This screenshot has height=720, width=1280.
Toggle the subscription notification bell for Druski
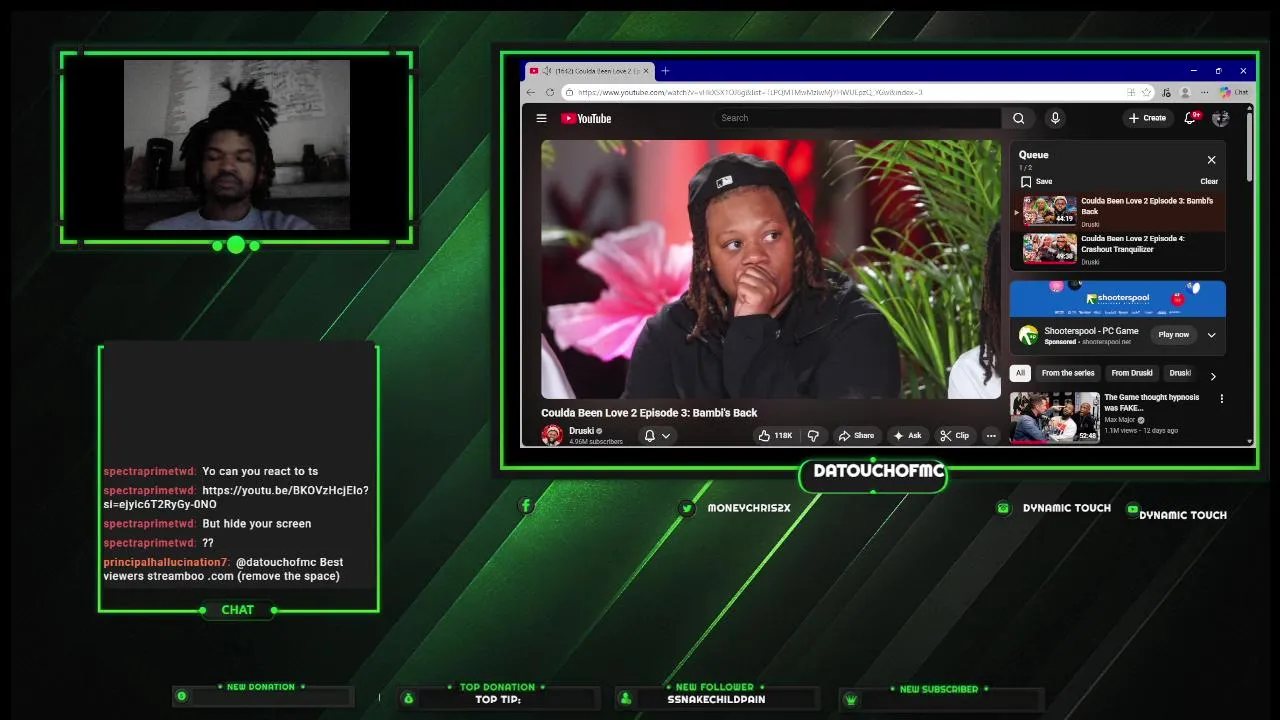[649, 435]
